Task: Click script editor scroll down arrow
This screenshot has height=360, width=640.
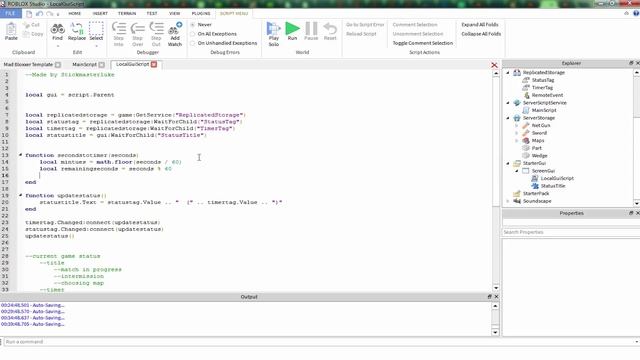Action: pyautogui.click(x=496, y=288)
